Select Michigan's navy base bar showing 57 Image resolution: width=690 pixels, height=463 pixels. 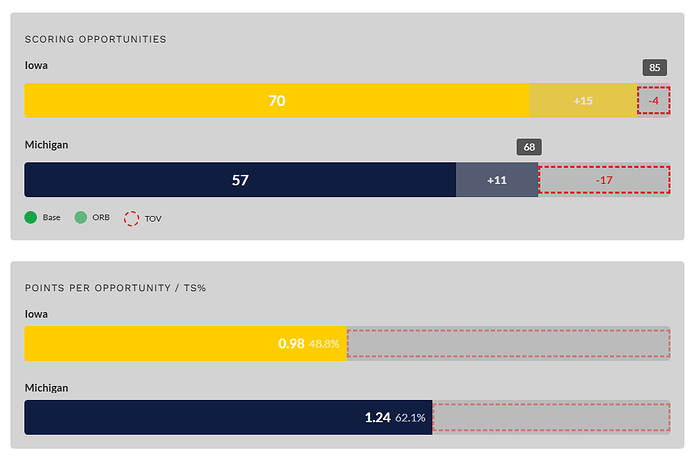(x=240, y=180)
